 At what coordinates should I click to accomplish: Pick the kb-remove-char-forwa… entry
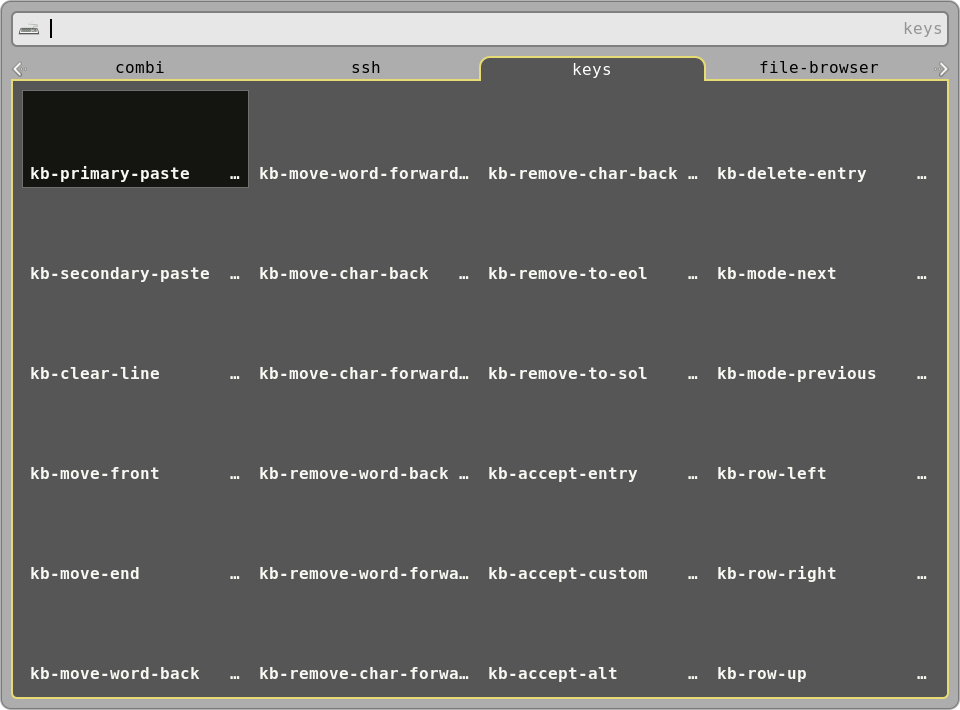[364, 638]
